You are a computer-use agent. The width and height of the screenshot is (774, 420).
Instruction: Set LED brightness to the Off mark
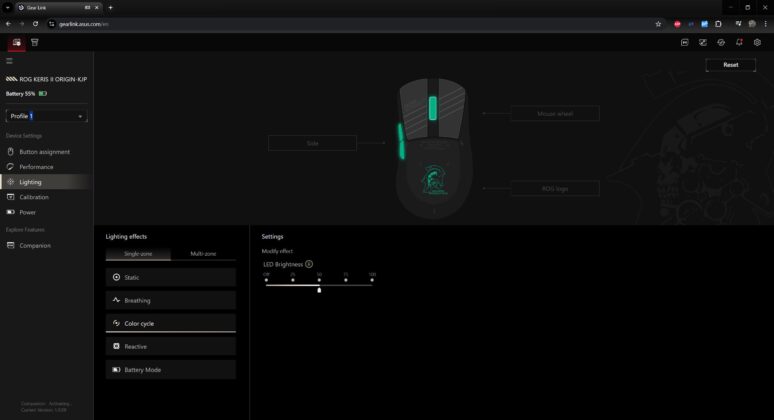[x=267, y=280]
